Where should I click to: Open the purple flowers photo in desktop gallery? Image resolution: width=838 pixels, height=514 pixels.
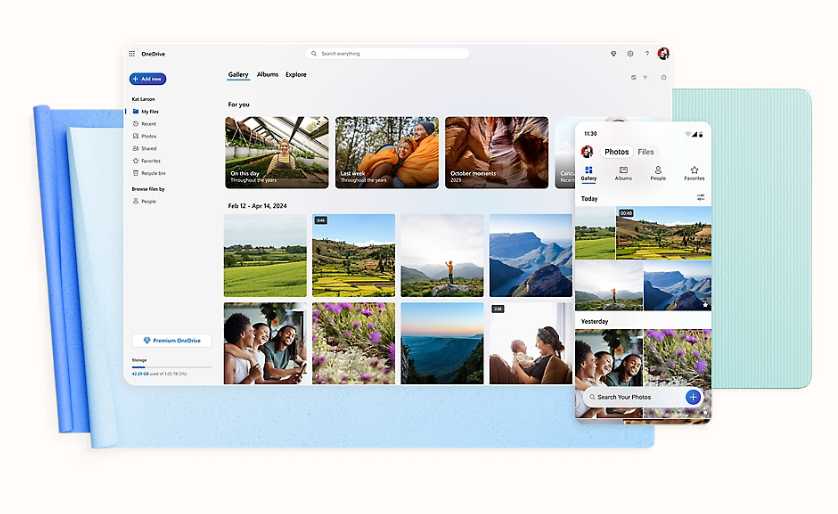point(354,344)
